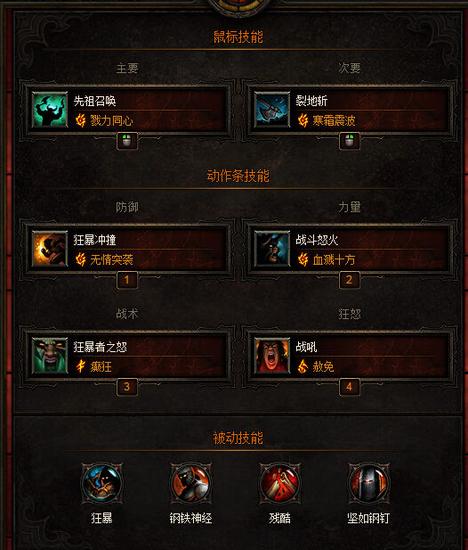Click hotkey slot 3 under 狂暴者之怒
This screenshot has height=550, width=468.
coord(127,387)
